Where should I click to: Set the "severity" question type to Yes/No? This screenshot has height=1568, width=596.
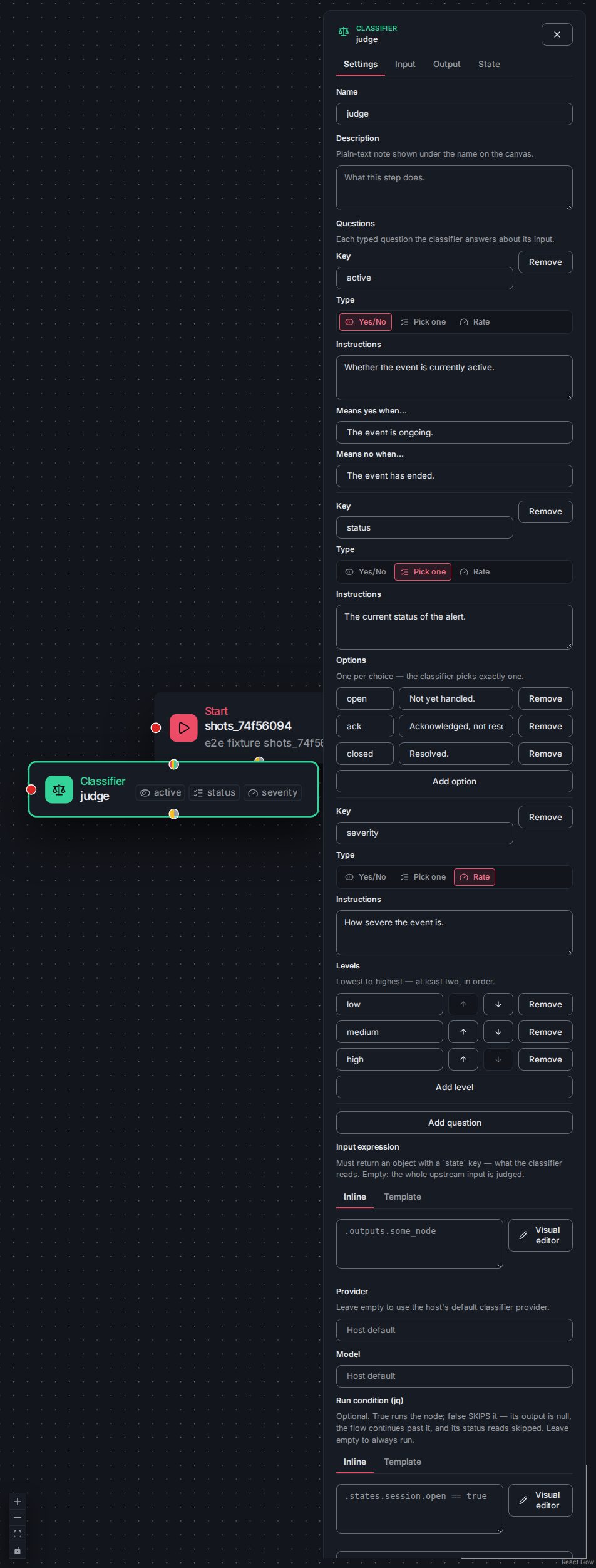[366, 877]
